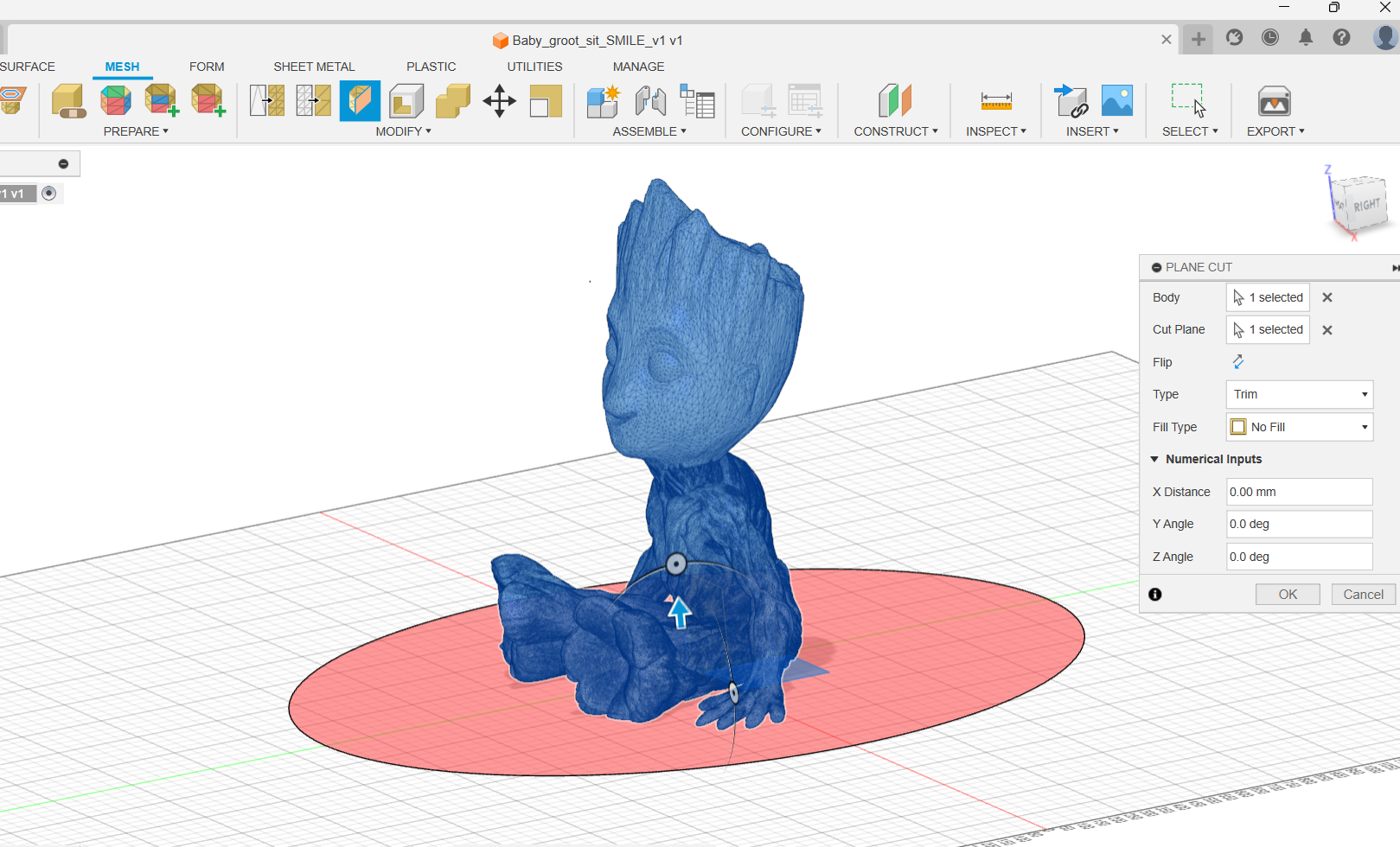The height and width of the screenshot is (847, 1400).
Task: Choose the Move/Copy arrows icon
Action: click(499, 101)
